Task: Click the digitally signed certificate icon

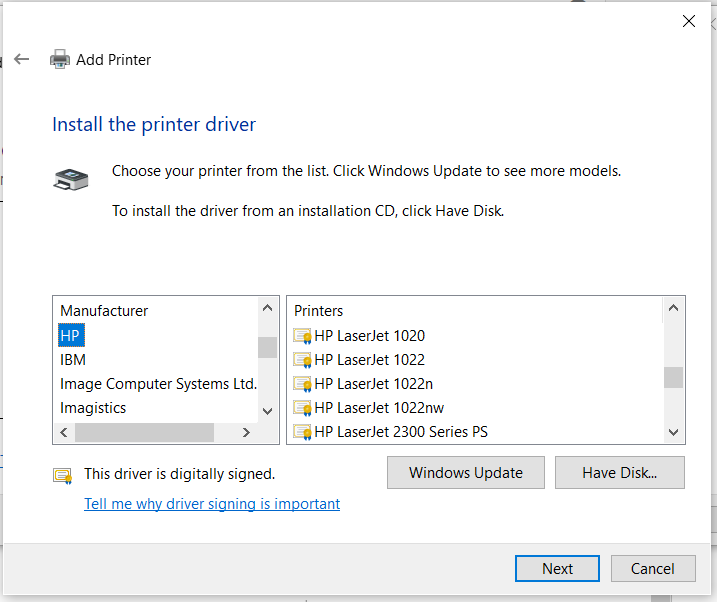Action: [x=63, y=476]
